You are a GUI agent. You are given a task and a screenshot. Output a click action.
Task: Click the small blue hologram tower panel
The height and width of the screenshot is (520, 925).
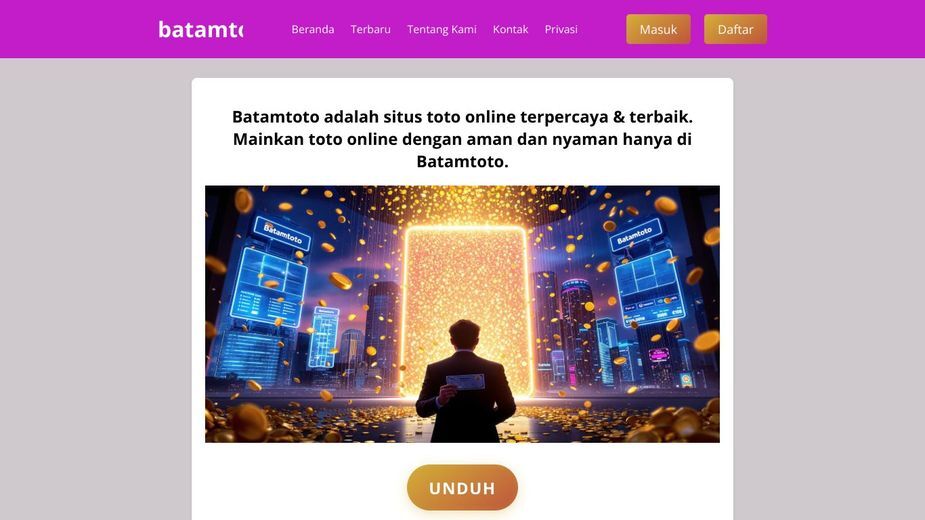[324, 338]
